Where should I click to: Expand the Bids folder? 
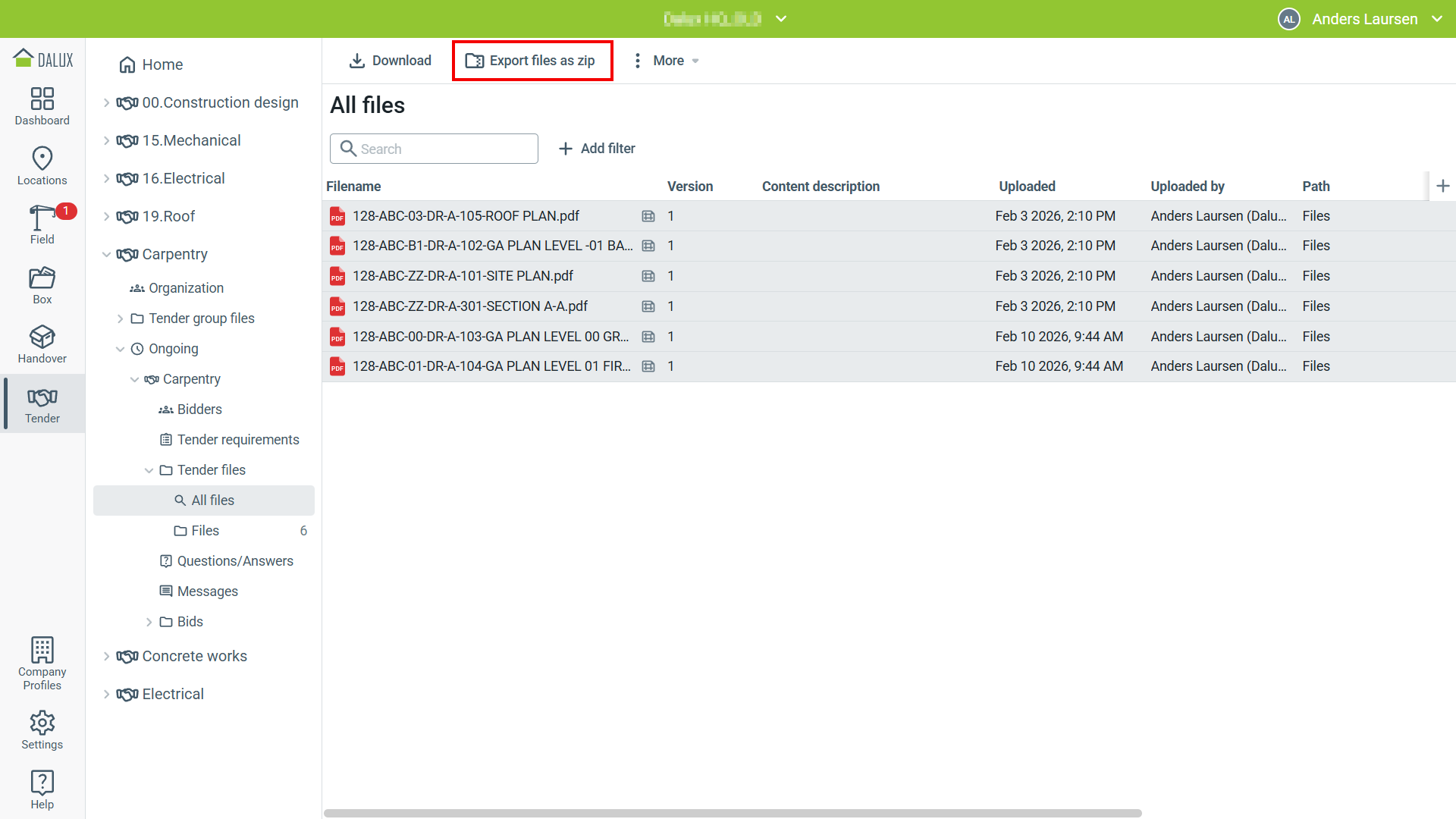click(149, 622)
